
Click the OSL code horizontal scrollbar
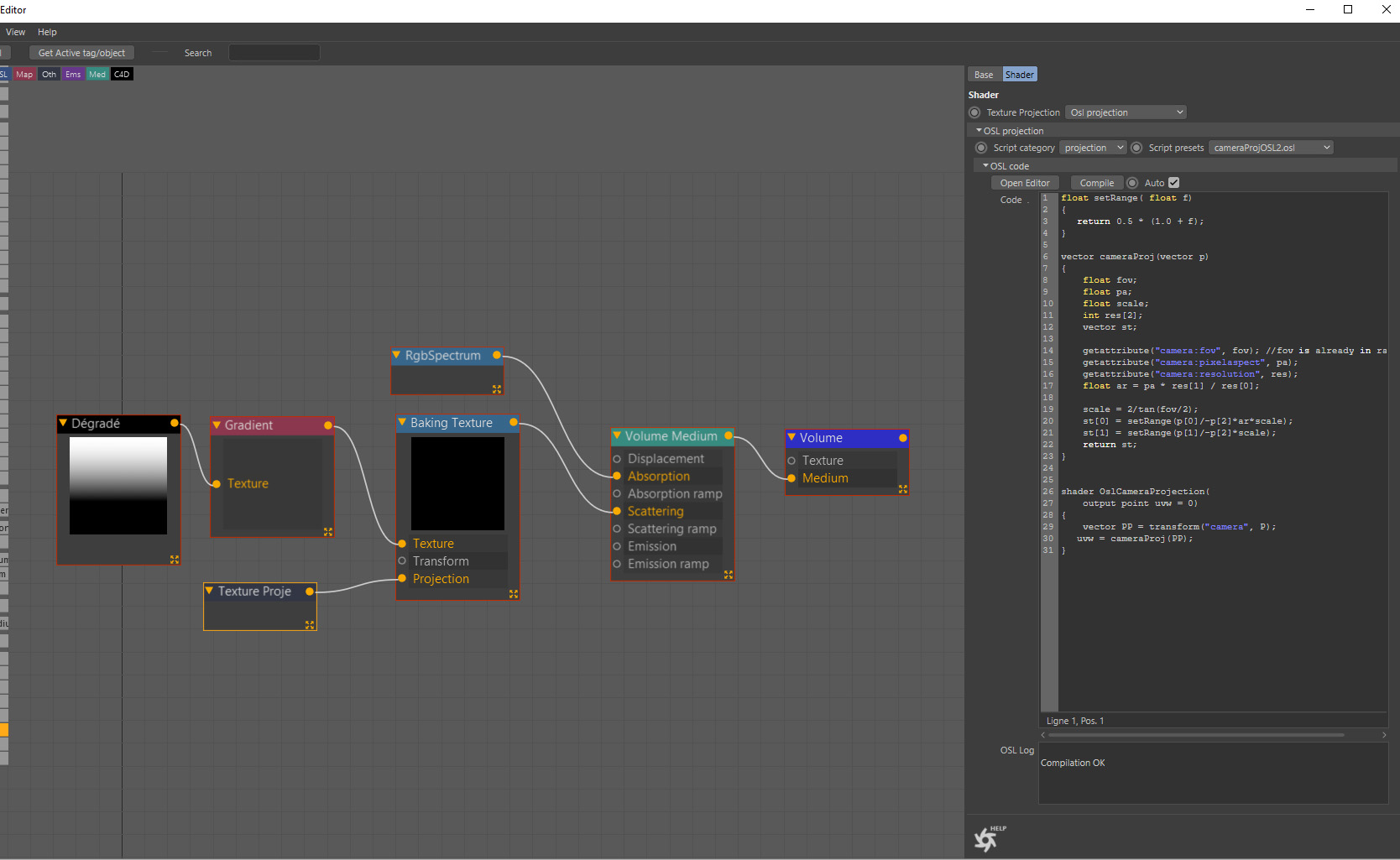pos(1197,735)
